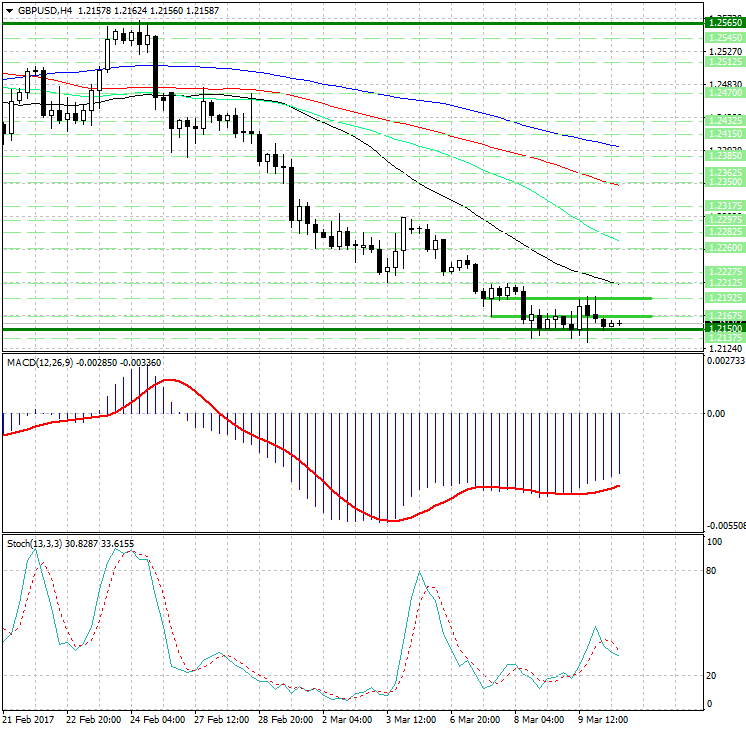Click the 28 Feb 20:00 time label
746x731 pixels.
coord(285,719)
